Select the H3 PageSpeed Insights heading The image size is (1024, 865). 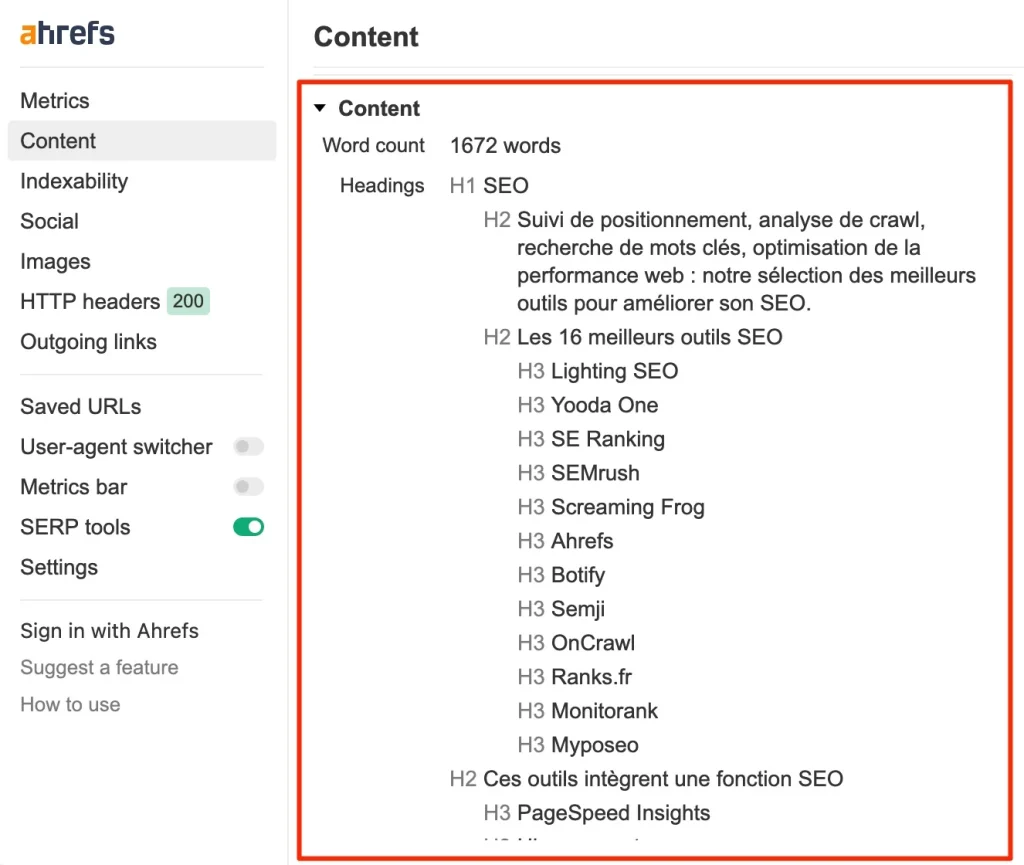point(597,813)
